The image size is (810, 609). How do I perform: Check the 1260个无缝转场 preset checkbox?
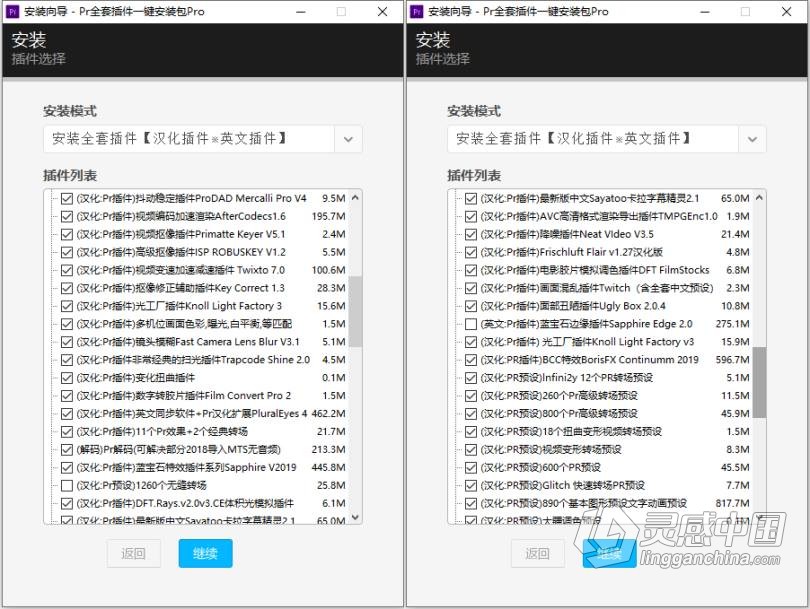(67, 486)
